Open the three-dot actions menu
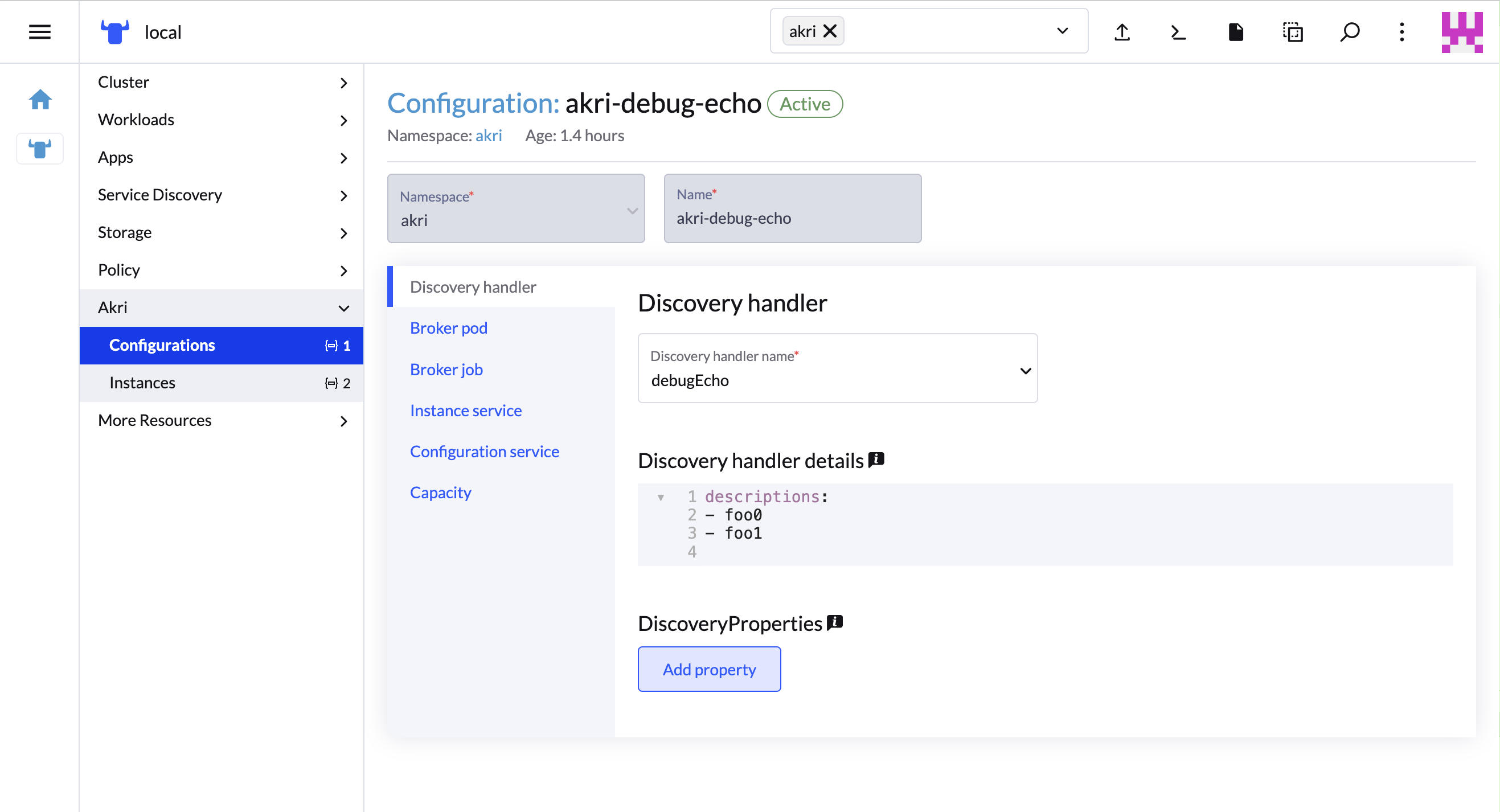This screenshot has width=1500, height=812. [x=1401, y=32]
